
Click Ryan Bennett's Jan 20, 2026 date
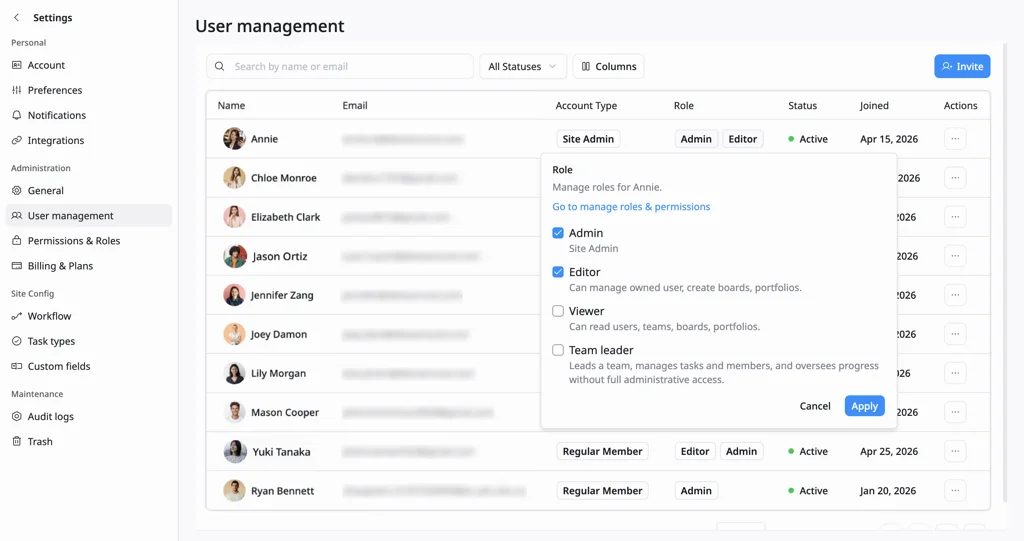tap(888, 491)
